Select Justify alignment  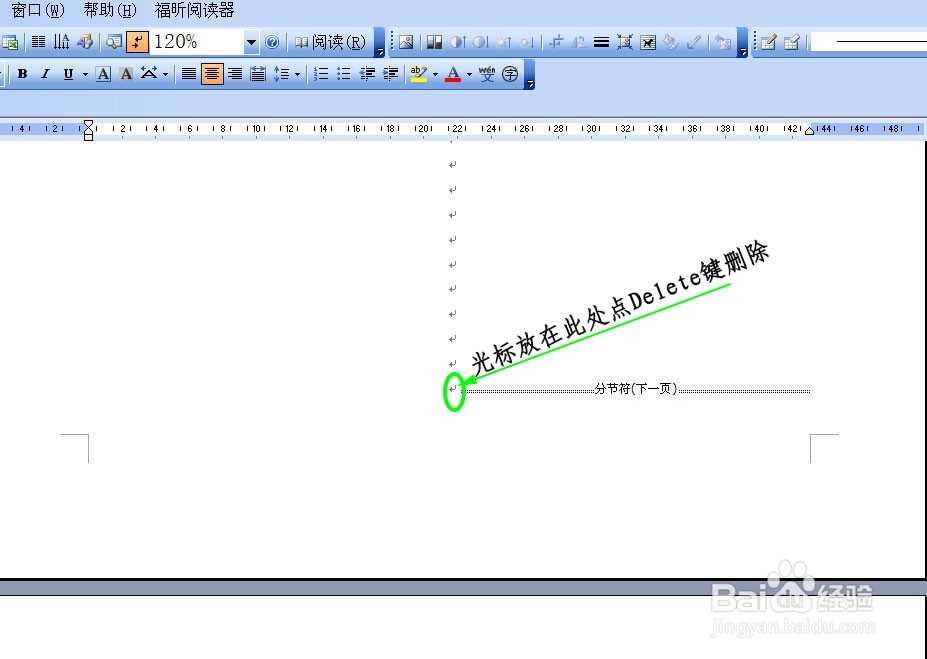click(x=189, y=74)
